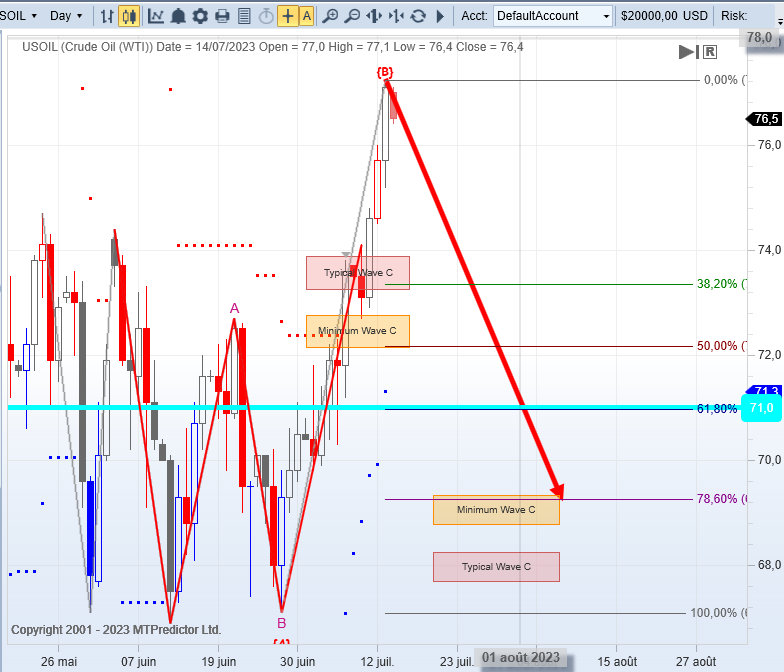Click the $20000,00 USD balance
Image resolution: width=784 pixels, height=672 pixels.
(664, 16)
